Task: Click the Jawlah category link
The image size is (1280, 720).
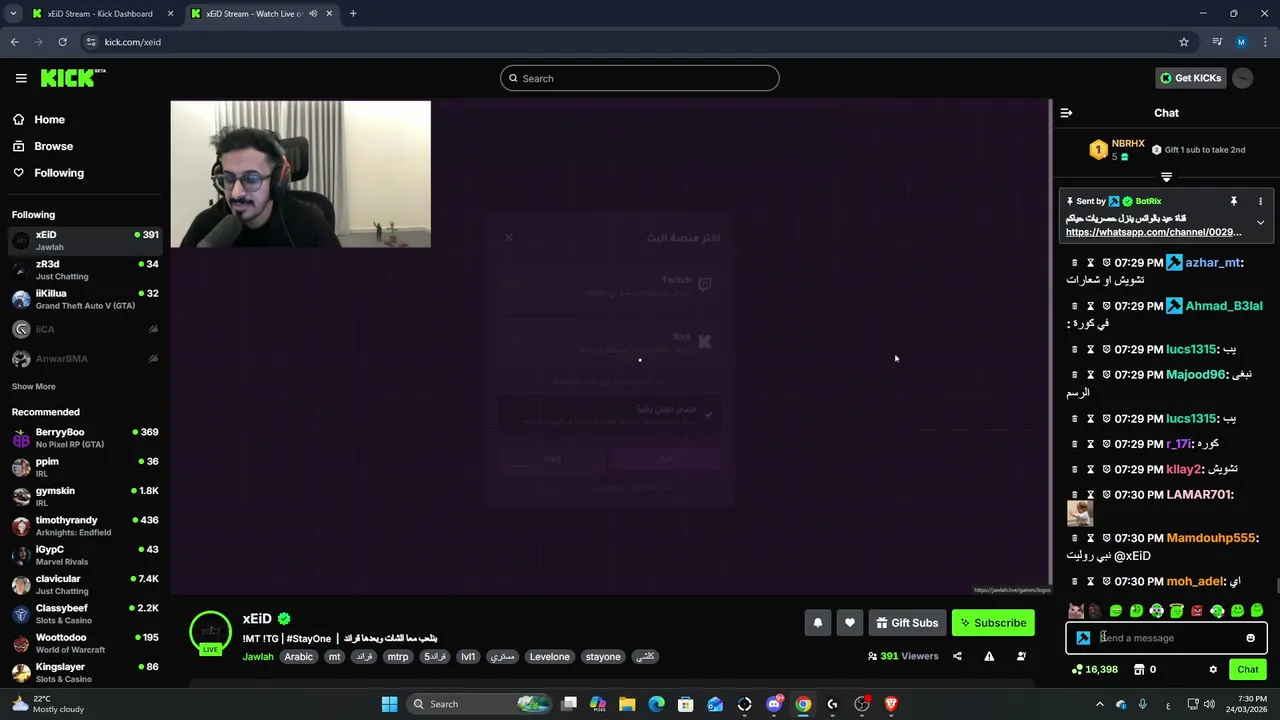Action: pos(258,657)
